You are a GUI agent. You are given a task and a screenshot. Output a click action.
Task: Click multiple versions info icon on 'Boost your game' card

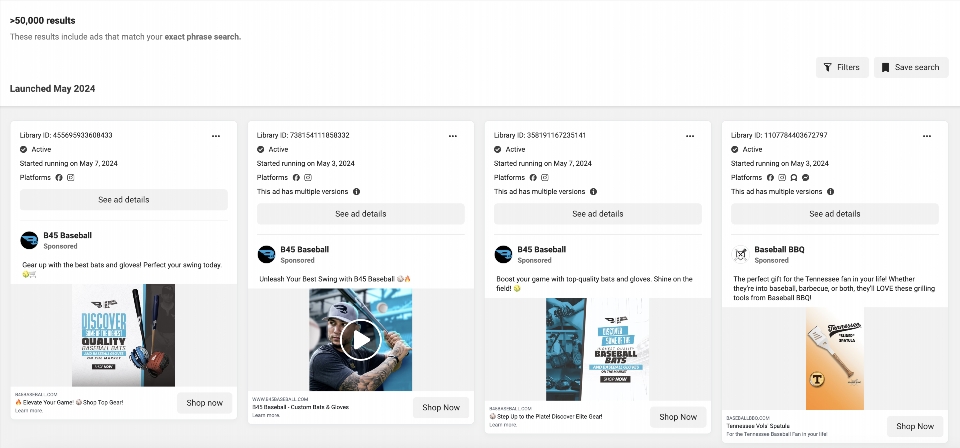pos(593,192)
